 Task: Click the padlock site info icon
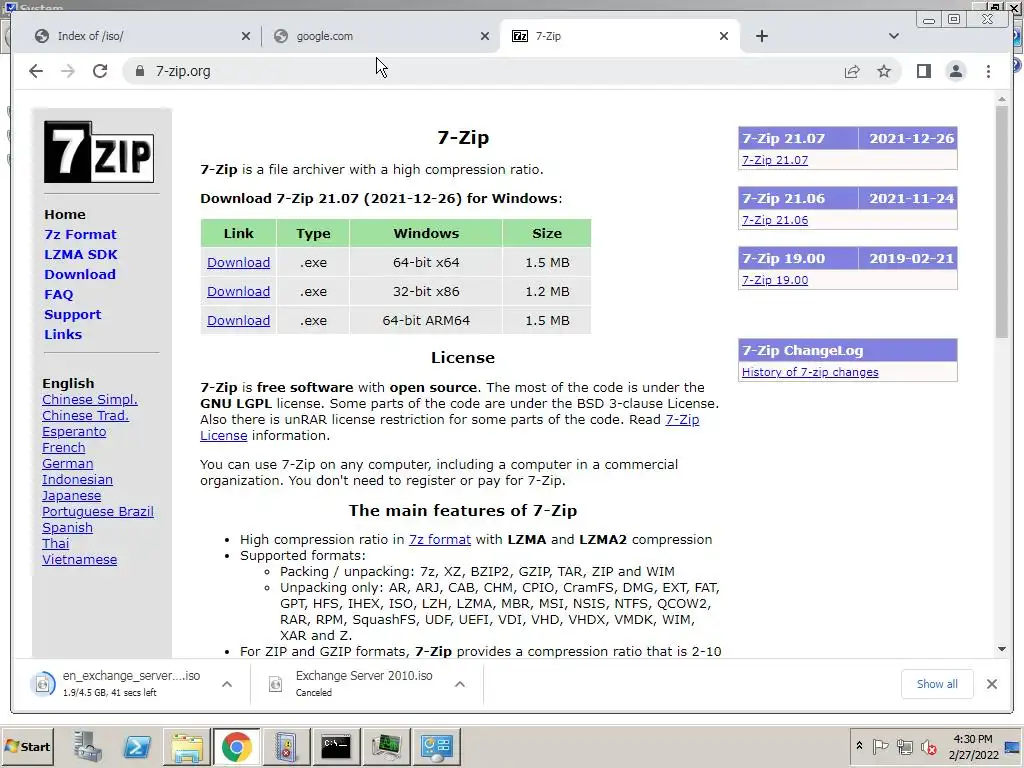140,71
